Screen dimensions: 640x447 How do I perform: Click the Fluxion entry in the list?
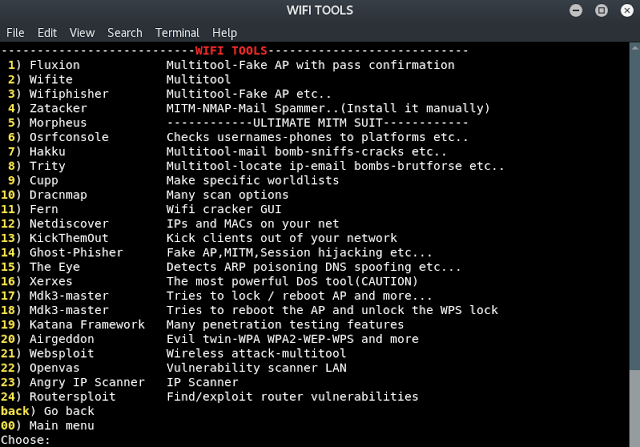[x=55, y=65]
